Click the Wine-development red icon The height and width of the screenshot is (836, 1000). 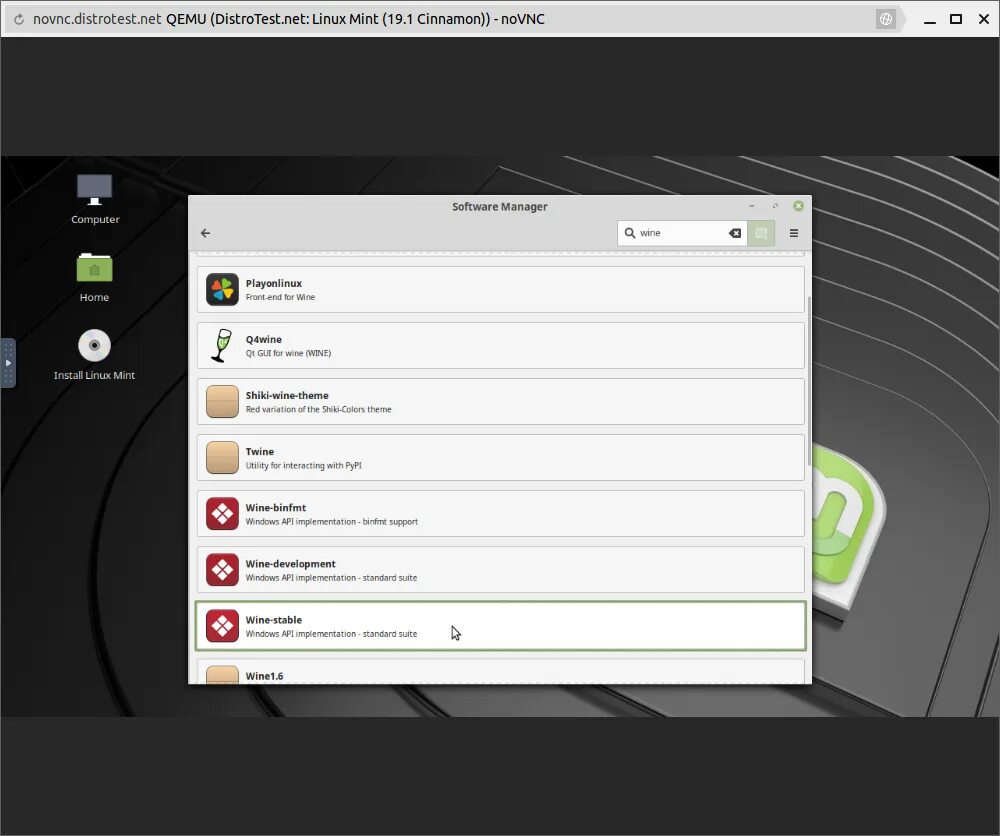pyautogui.click(x=222, y=570)
